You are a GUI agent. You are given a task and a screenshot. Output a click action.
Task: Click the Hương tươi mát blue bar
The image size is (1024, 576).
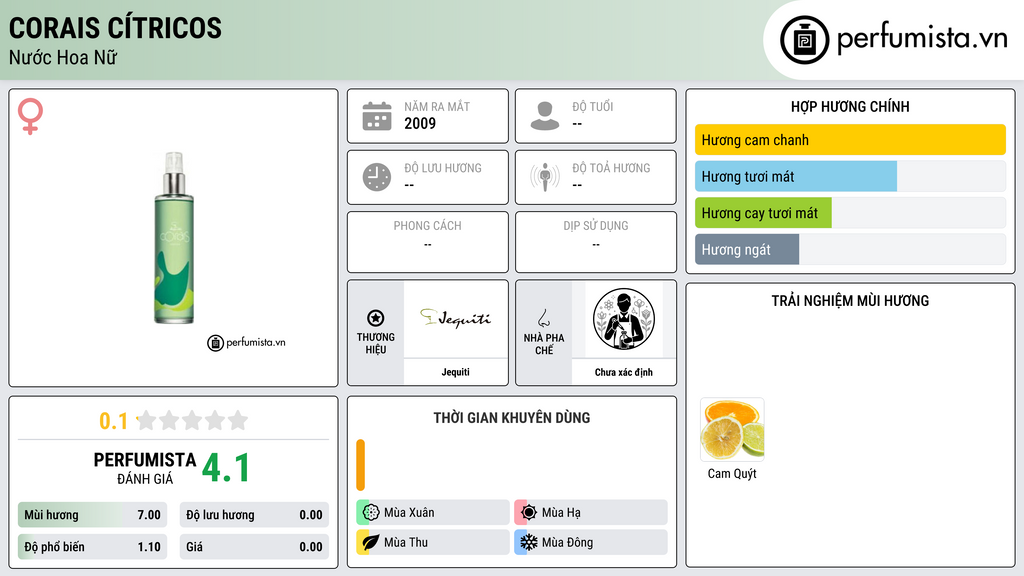pos(796,176)
